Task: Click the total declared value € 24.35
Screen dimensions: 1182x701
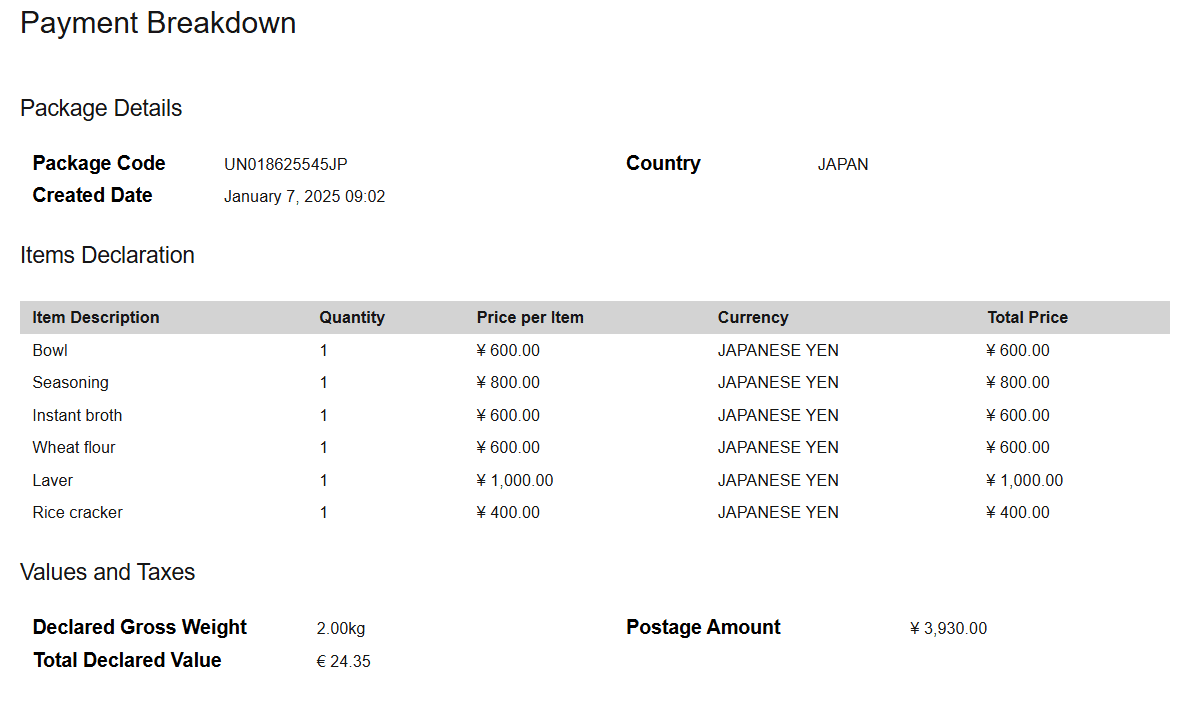Action: (x=343, y=661)
